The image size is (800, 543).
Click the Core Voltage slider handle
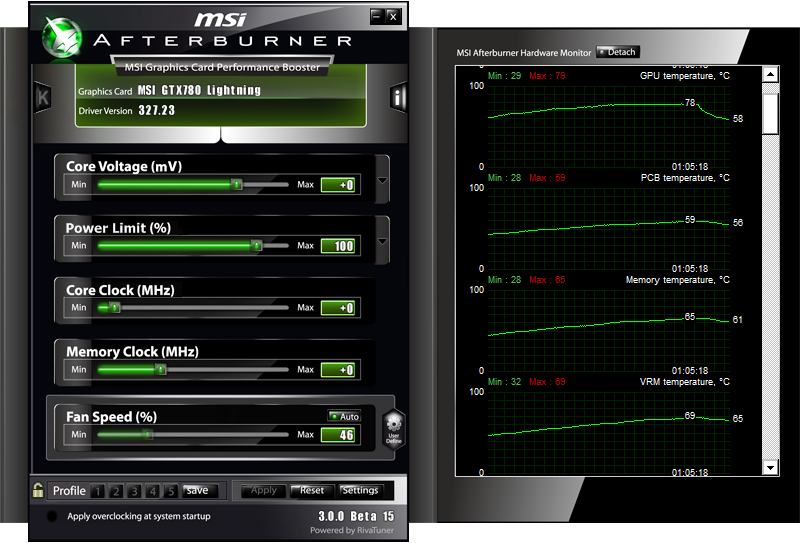(x=236, y=184)
